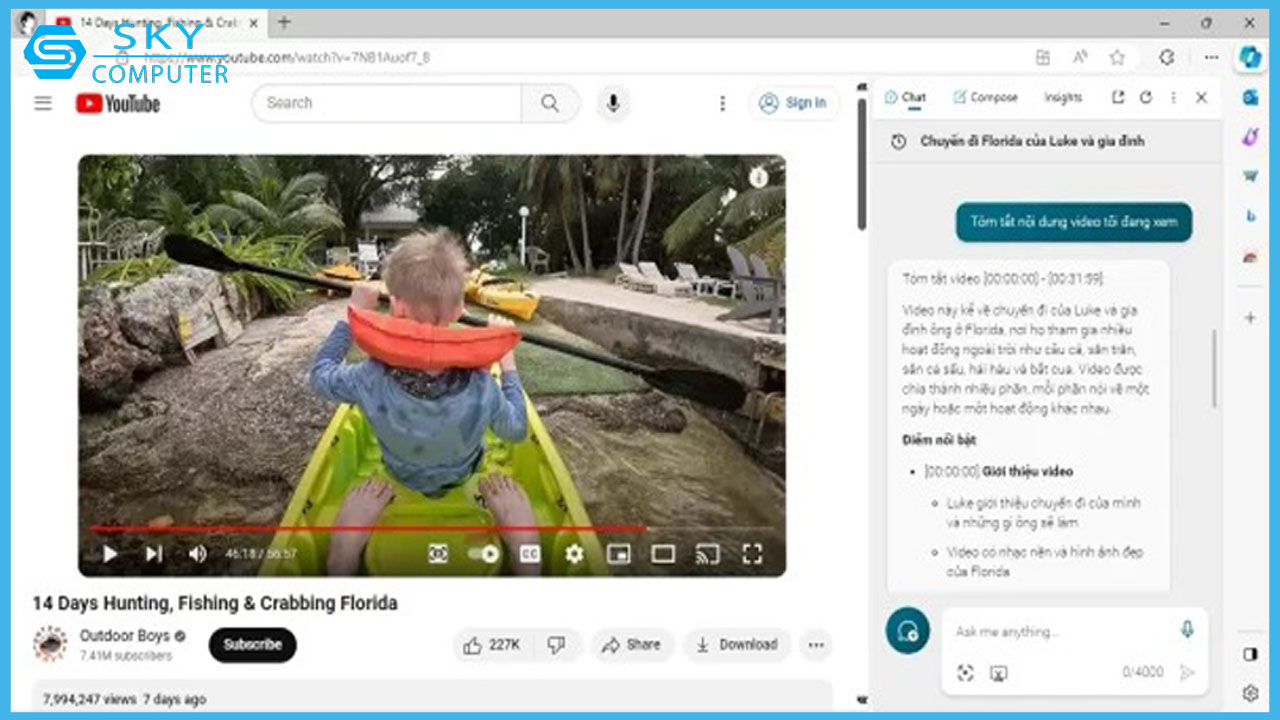Open the Read aloud icon in address bar
1280x720 pixels.
[1080, 58]
